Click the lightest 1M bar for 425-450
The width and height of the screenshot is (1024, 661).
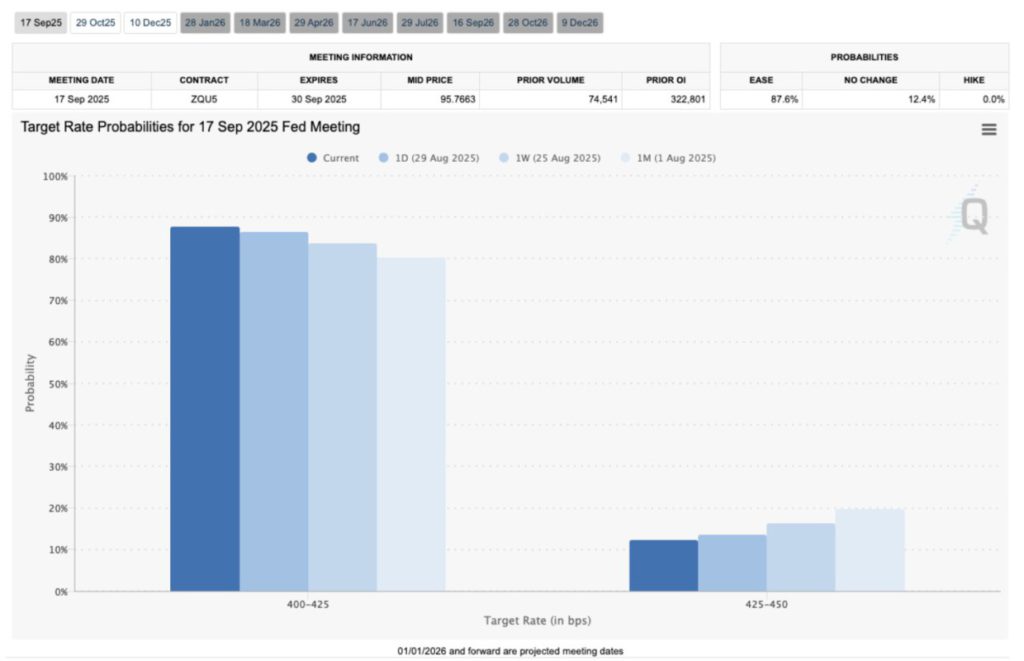click(x=870, y=550)
